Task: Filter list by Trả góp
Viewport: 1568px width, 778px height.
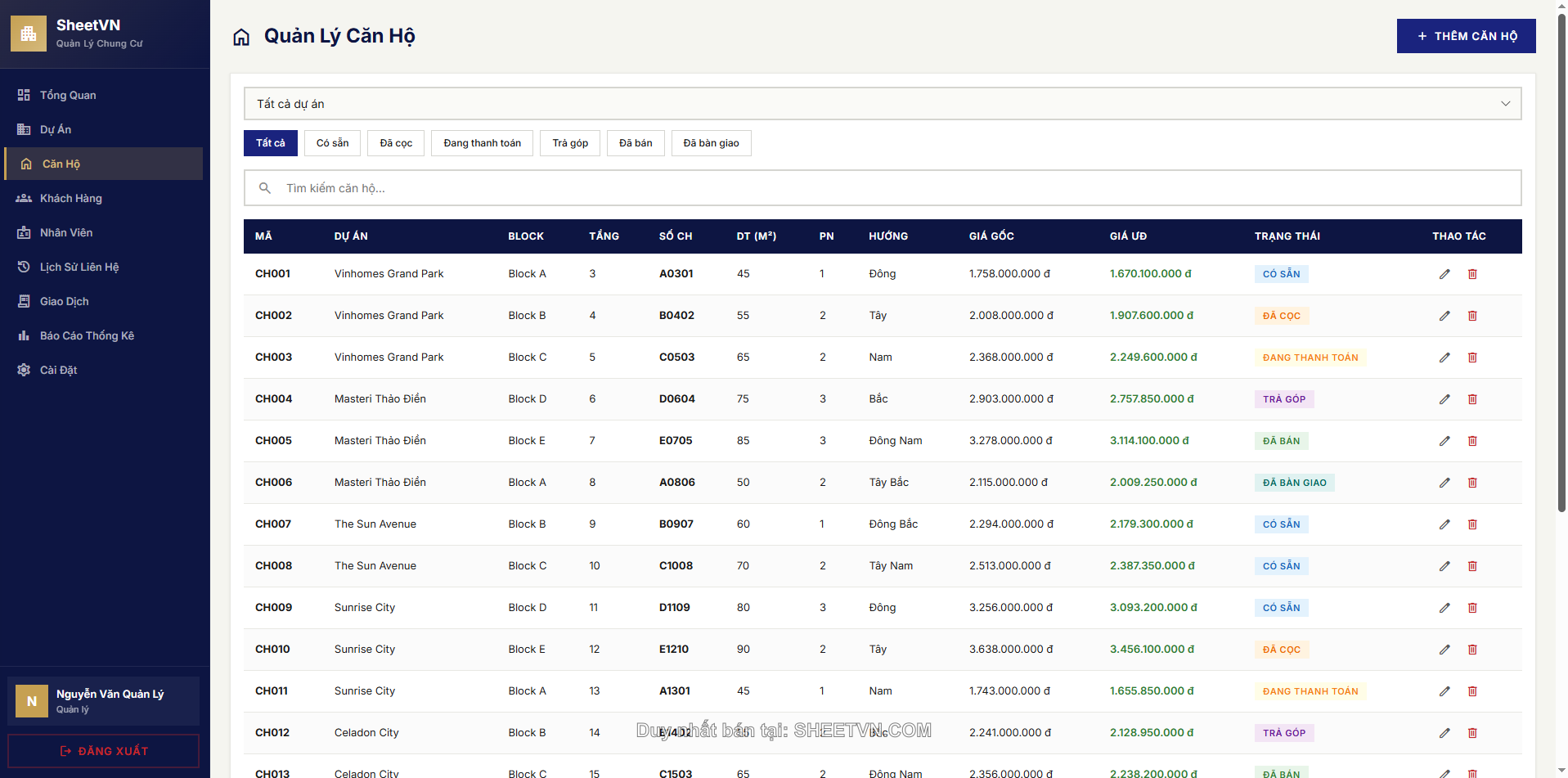Action: tap(570, 143)
